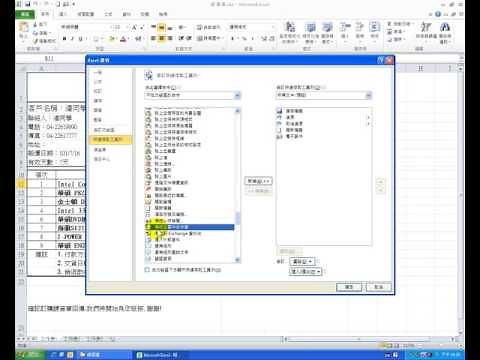
Task: Switch to the Insert ribbon tab
Action: (x=63, y=14)
